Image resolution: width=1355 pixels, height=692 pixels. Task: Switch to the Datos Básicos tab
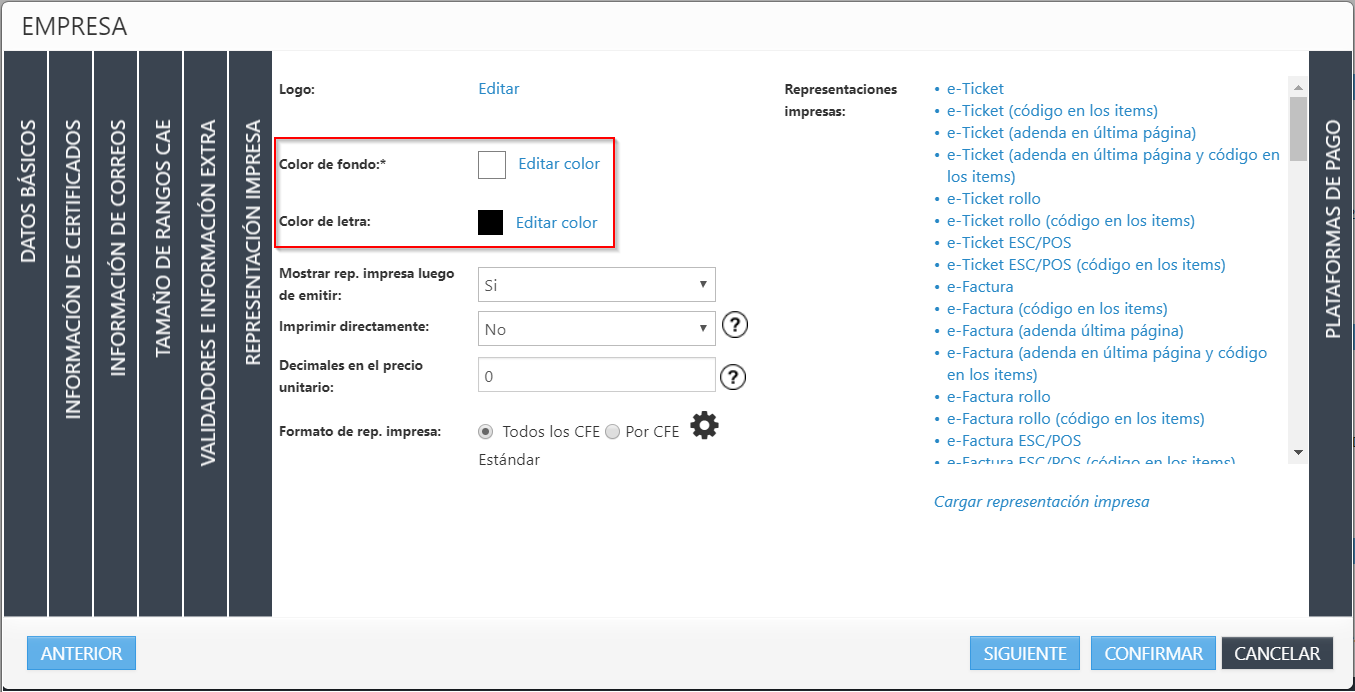pos(27,192)
